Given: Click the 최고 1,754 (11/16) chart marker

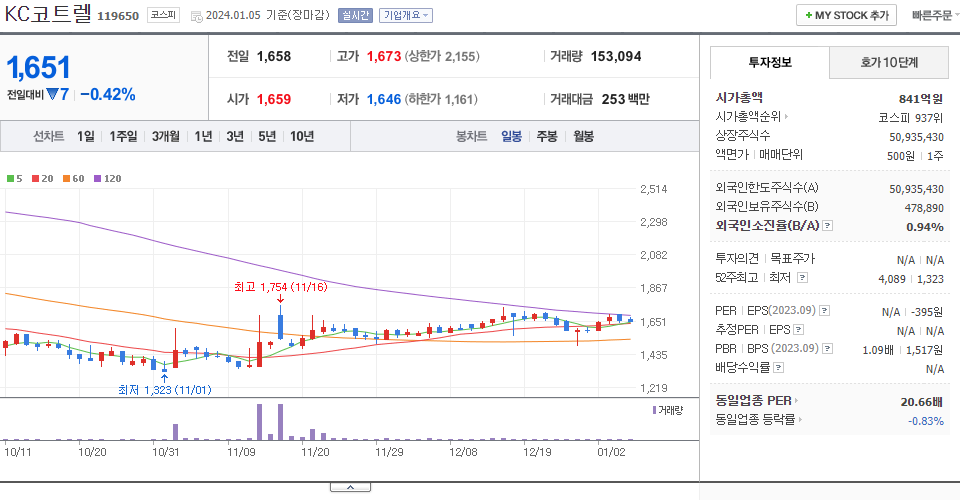Looking at the screenshot, I should point(281,287).
